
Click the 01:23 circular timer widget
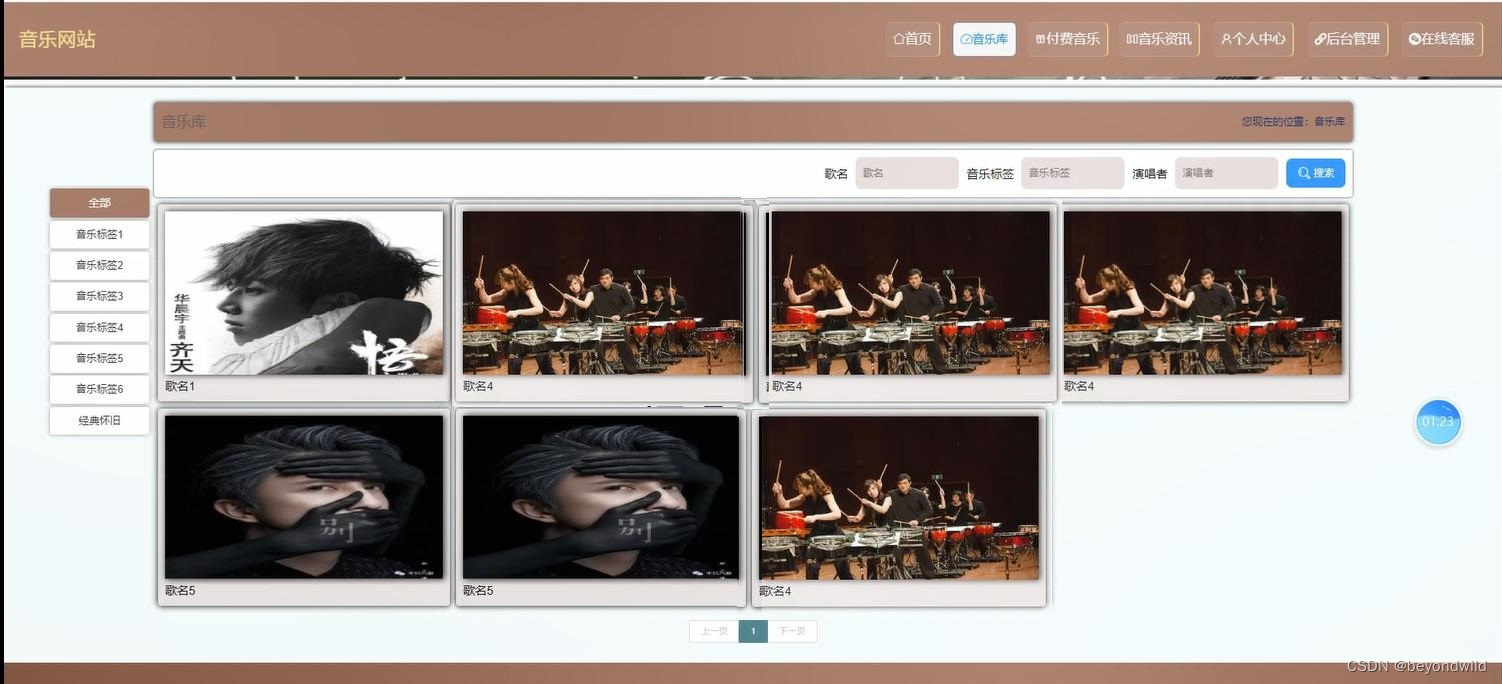pos(1438,422)
